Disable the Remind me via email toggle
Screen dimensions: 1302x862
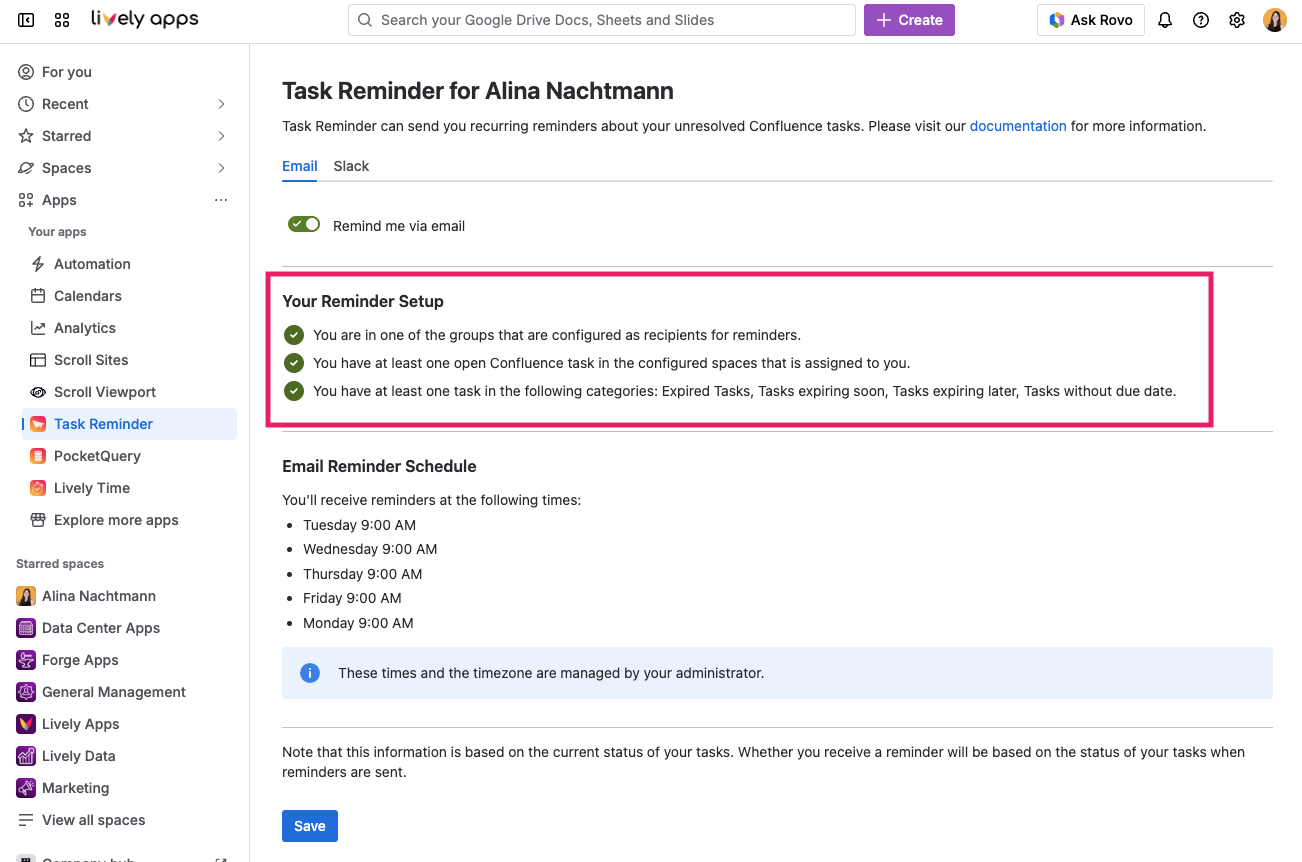[304, 224]
